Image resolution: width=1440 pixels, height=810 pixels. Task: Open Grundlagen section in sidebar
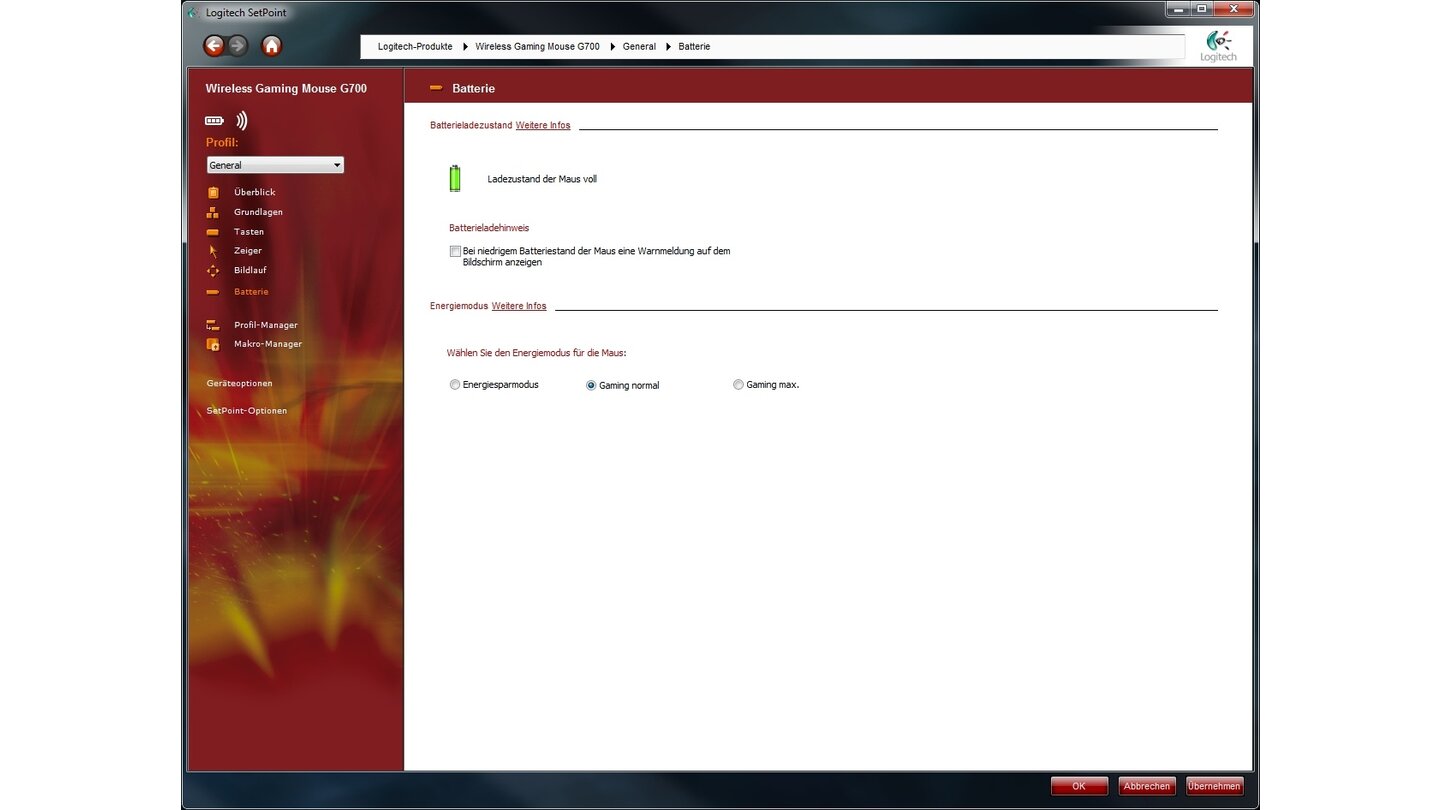258,212
